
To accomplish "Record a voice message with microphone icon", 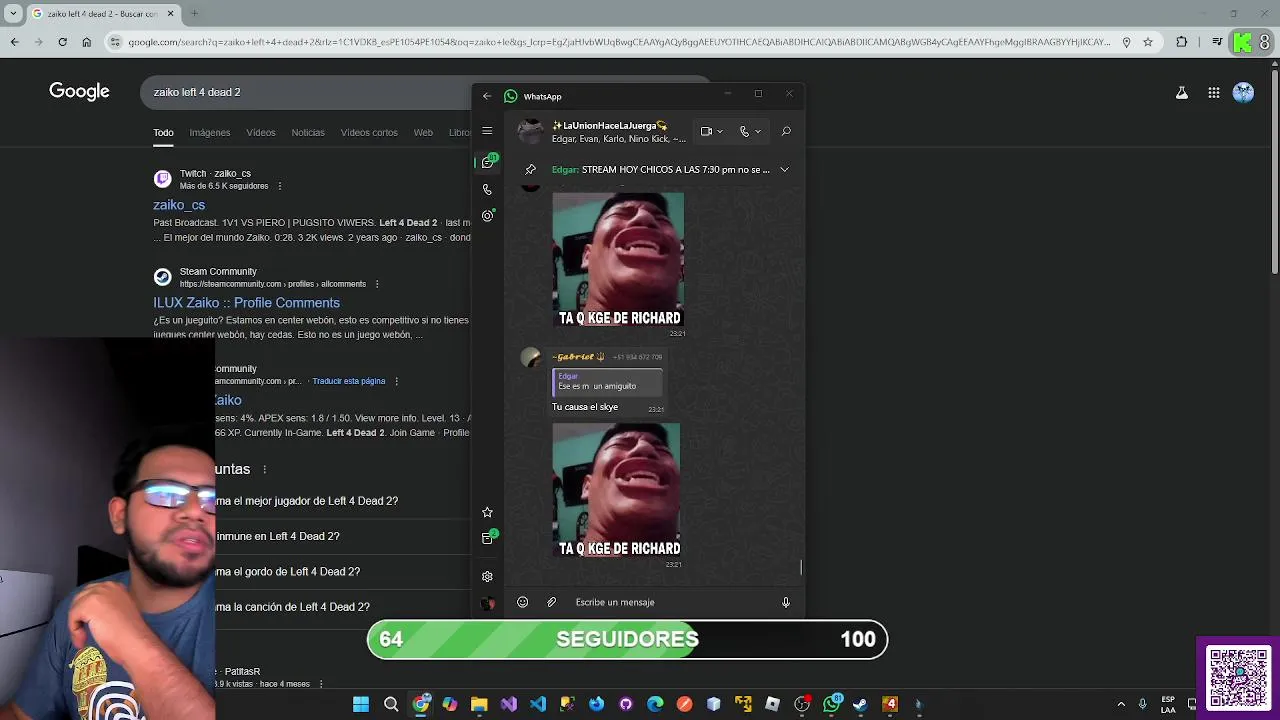I will coord(786,602).
